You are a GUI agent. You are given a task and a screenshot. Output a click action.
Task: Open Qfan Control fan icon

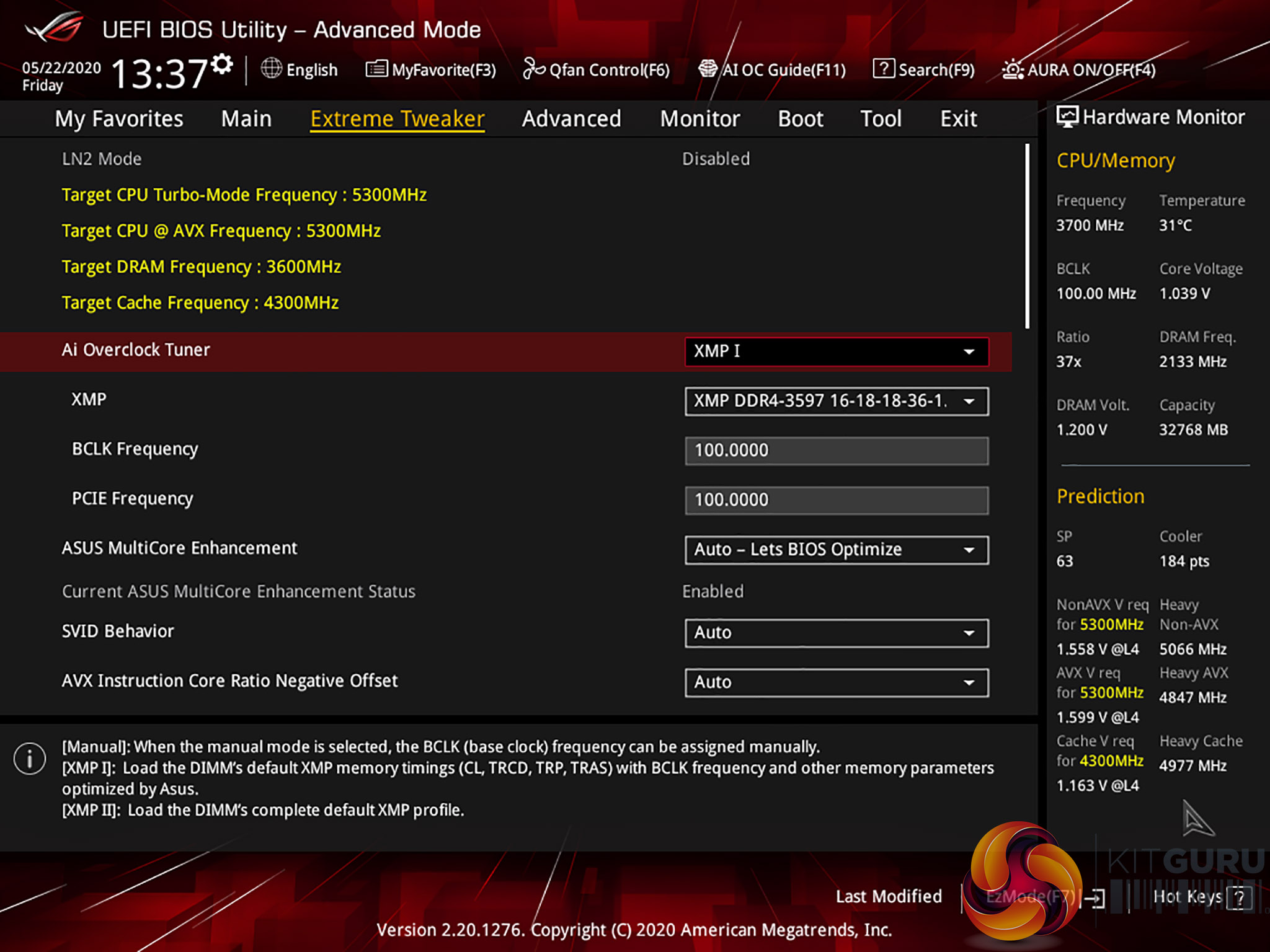pos(533,69)
